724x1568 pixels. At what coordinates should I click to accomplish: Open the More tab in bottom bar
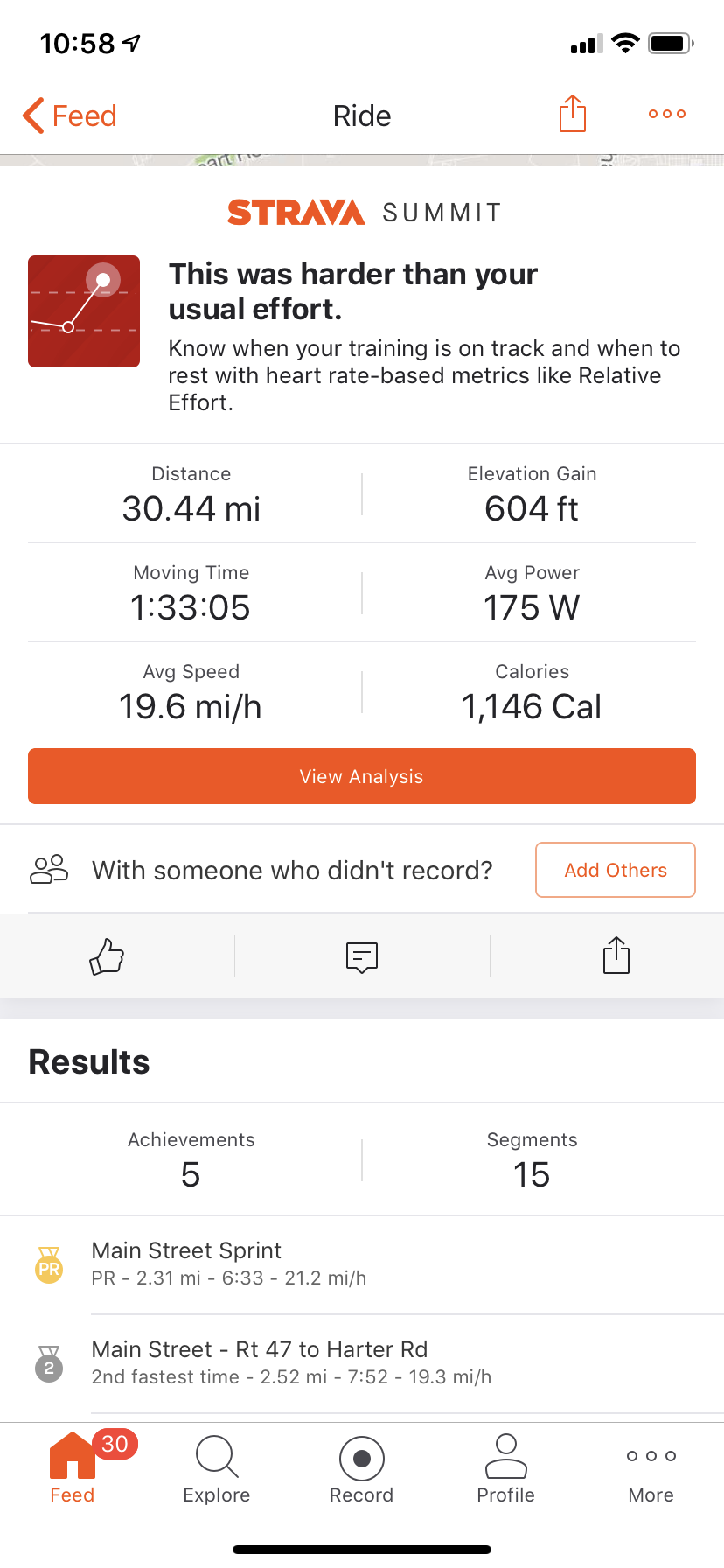tap(651, 1469)
